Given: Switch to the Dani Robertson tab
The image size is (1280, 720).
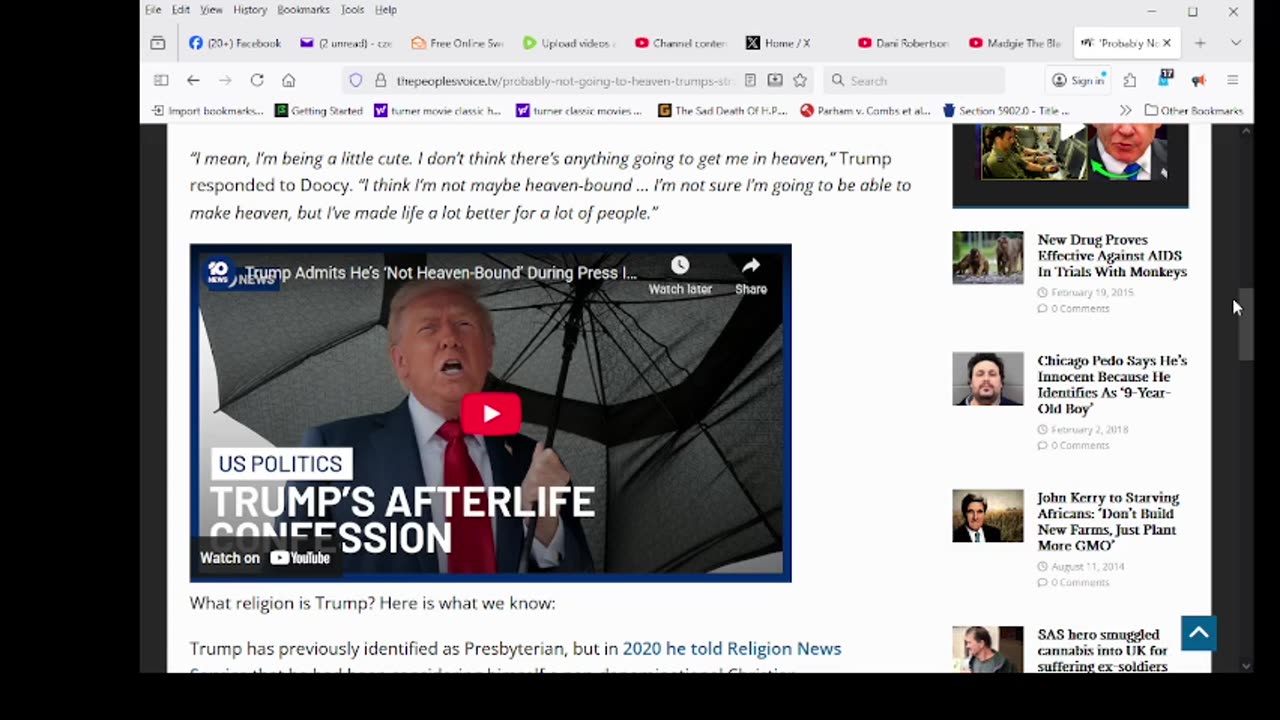Looking at the screenshot, I should tap(903, 43).
